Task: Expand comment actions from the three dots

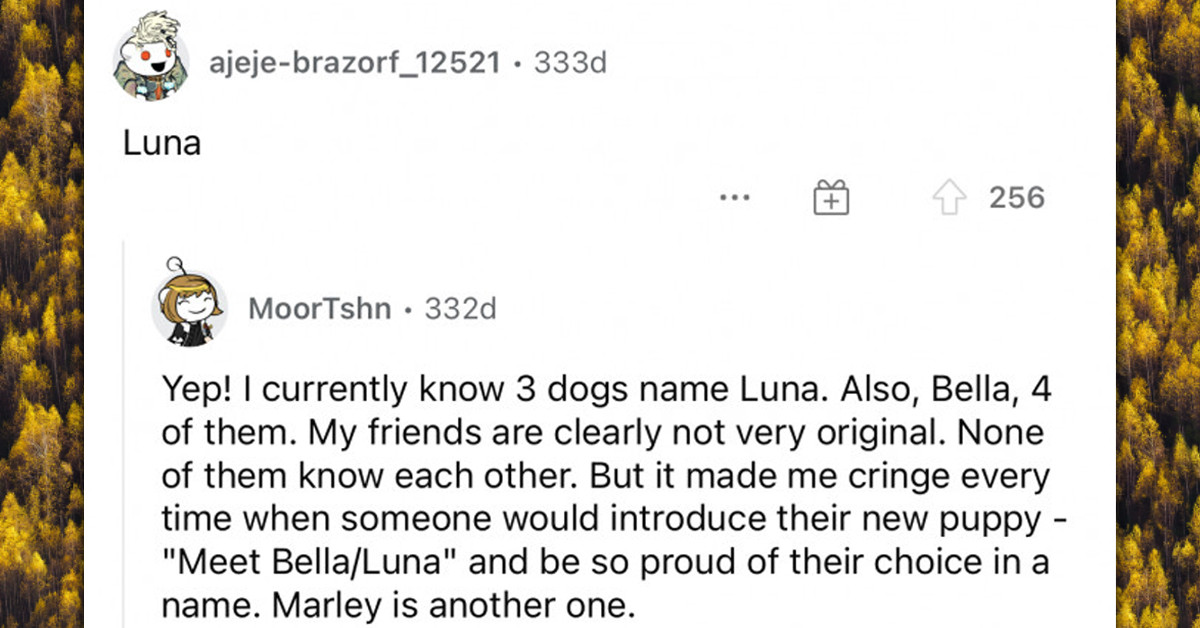Action: (736, 198)
